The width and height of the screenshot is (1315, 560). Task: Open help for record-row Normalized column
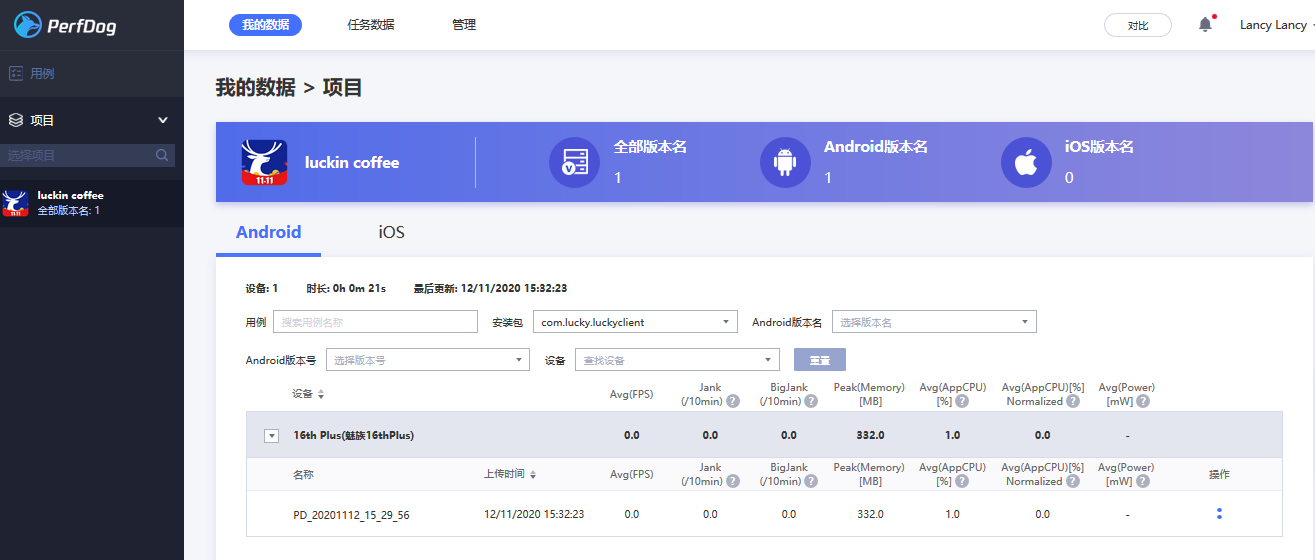[x=1073, y=481]
